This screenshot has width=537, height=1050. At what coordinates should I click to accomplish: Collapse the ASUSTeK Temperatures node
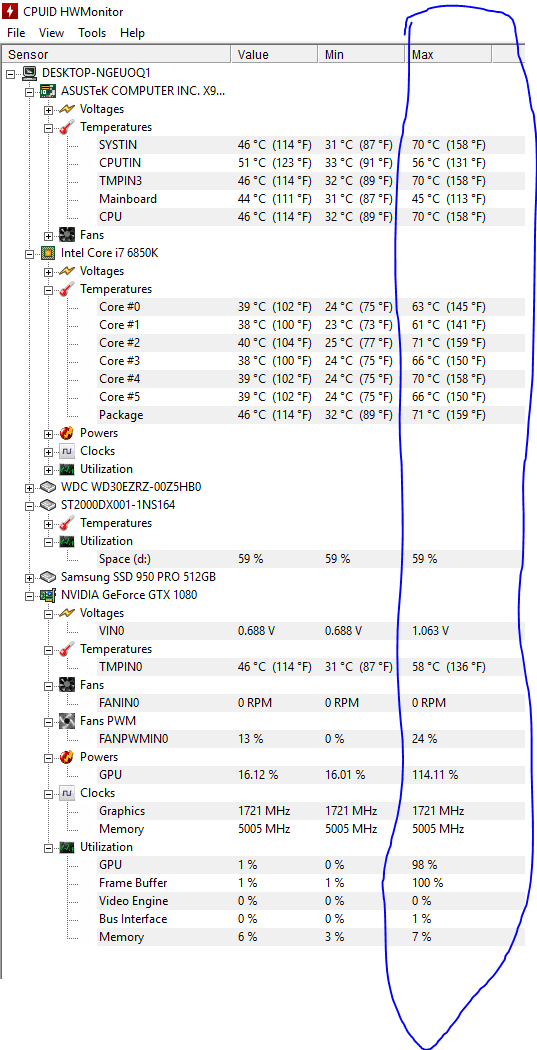[48, 127]
